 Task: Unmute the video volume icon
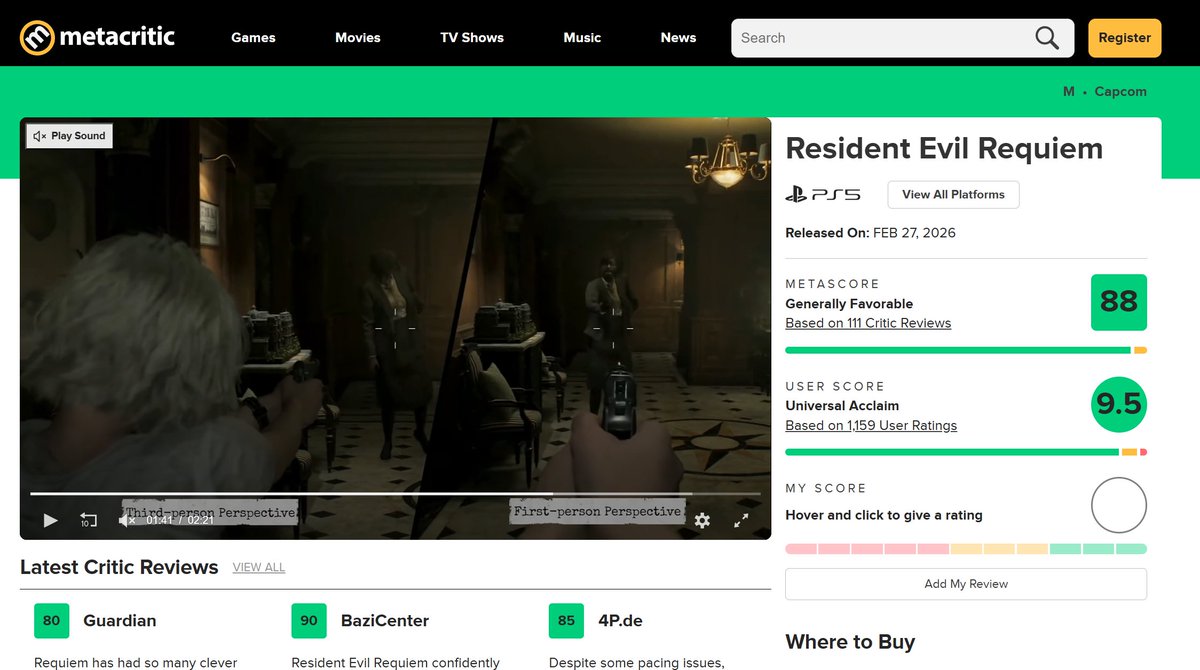click(x=127, y=520)
